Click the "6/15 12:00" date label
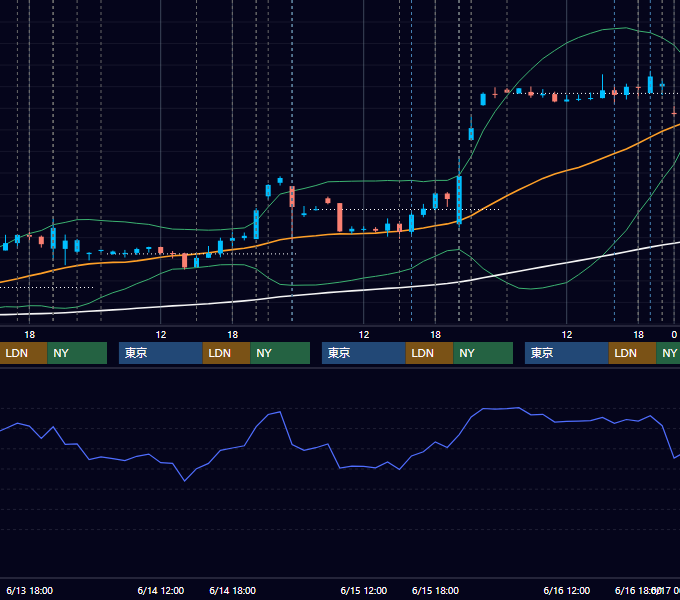 pyautogui.click(x=364, y=590)
